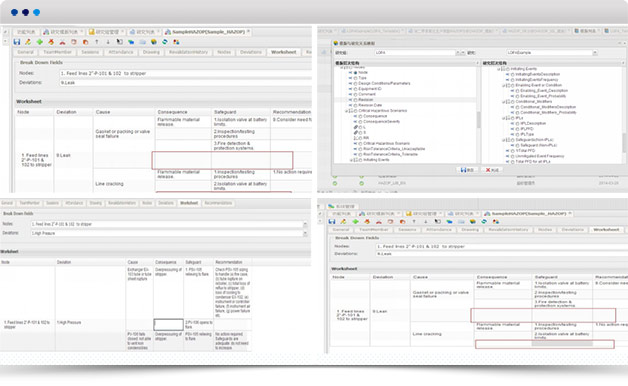Click the Nodes field in top-left window

pyautogui.click(x=185, y=73)
